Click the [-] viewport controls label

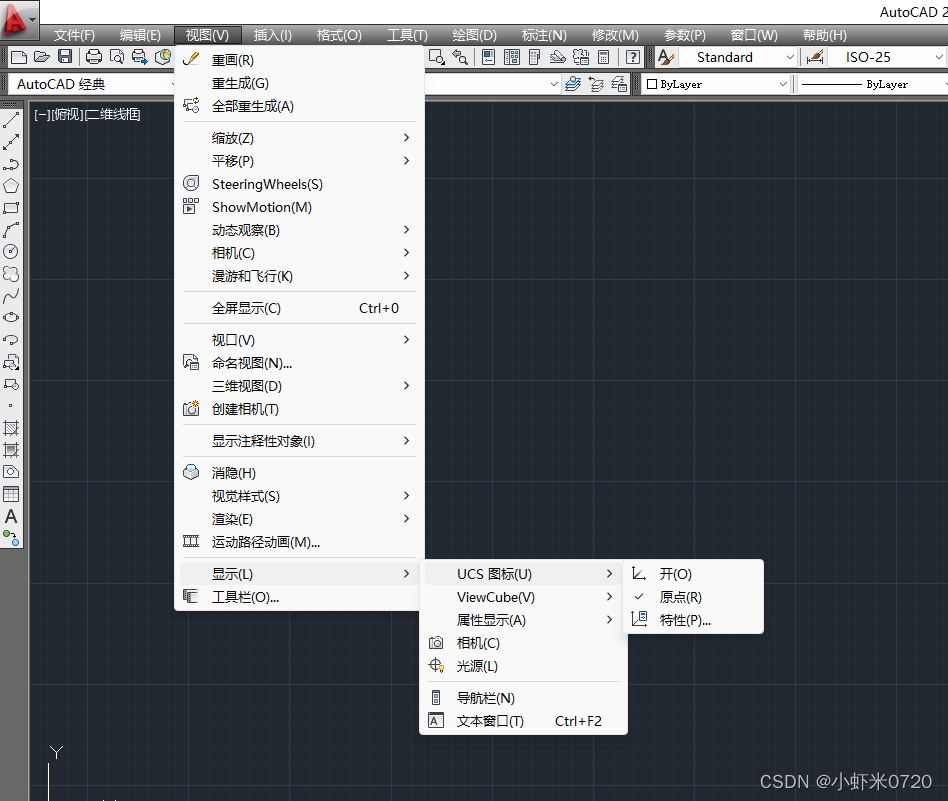point(41,114)
